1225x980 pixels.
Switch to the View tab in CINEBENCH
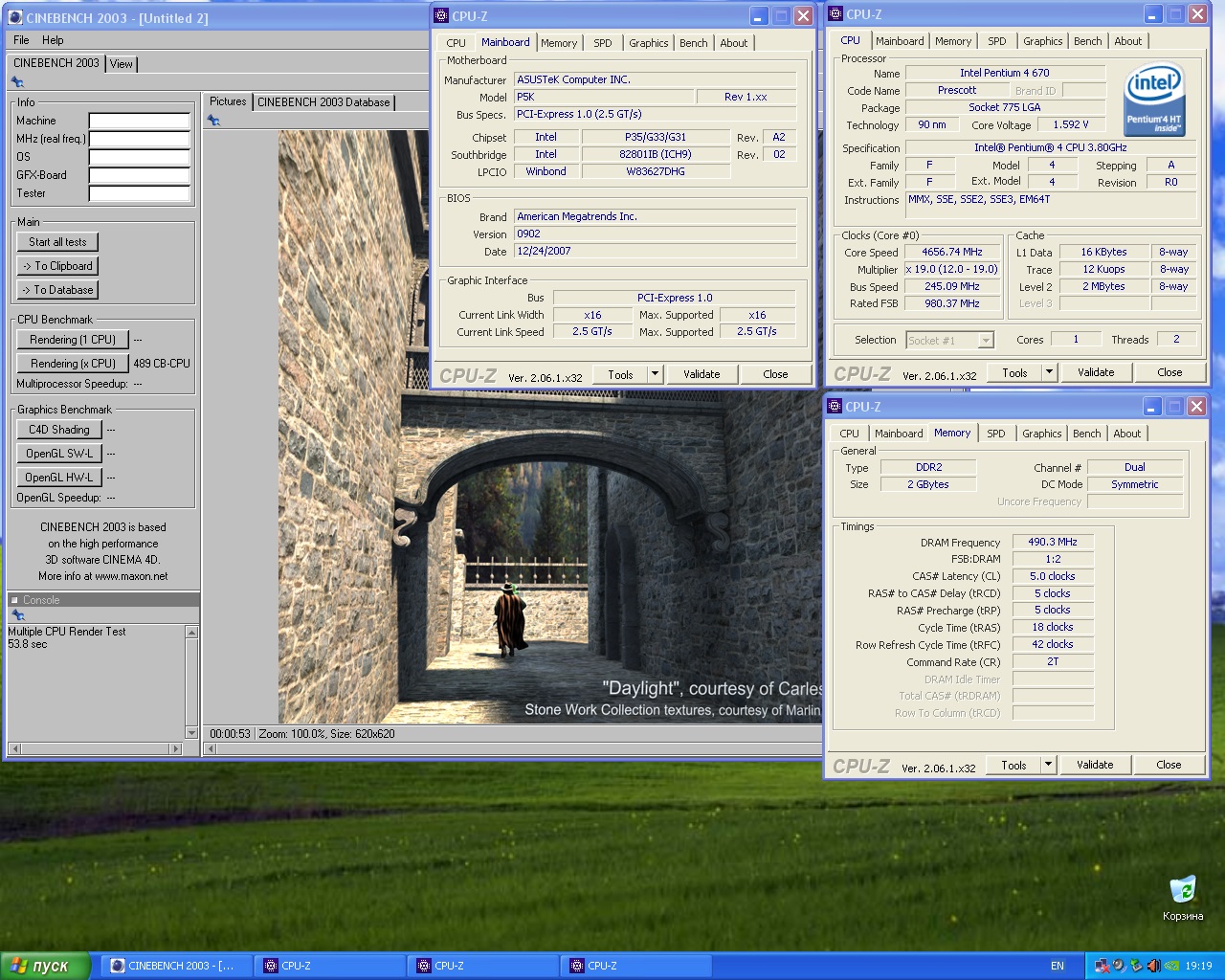pos(122,64)
